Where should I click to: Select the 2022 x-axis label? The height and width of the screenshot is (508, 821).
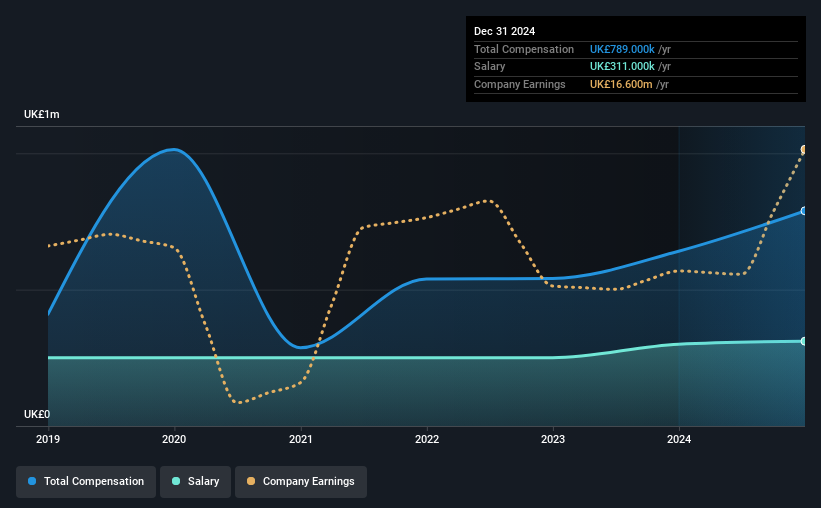tap(427, 439)
